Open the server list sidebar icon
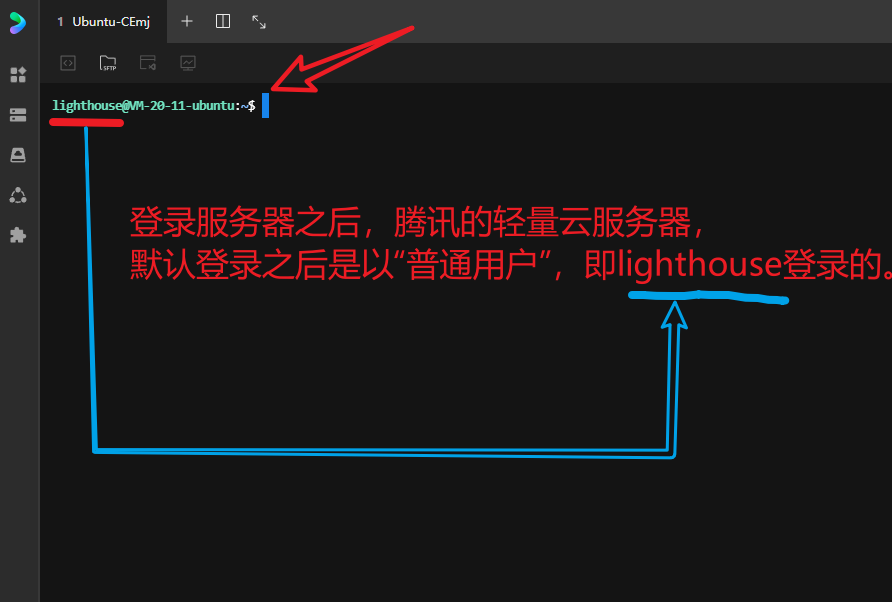The image size is (892, 602). coord(18,115)
